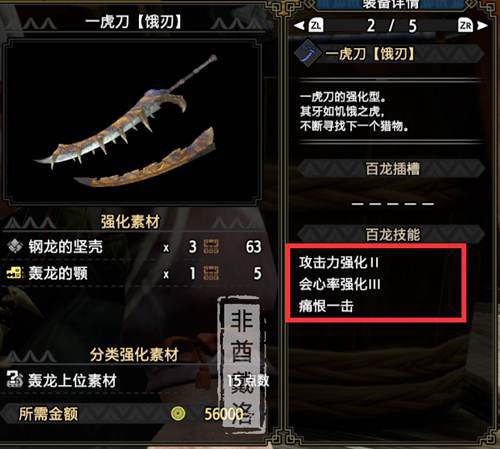Image resolution: width=500 pixels, height=449 pixels.
Task: Click the 钢龙的坚壳 material icon
Action: coord(15,247)
